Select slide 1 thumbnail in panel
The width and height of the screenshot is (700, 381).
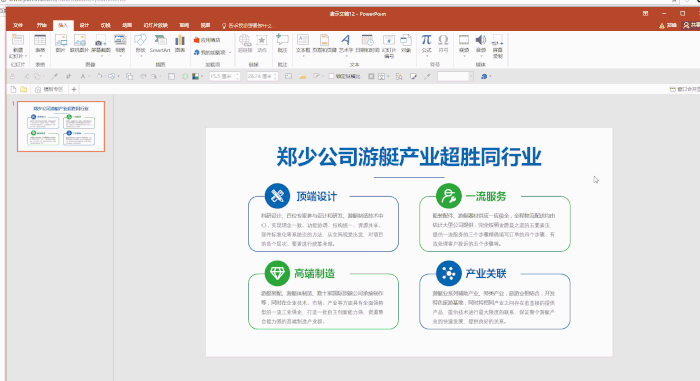point(61,126)
